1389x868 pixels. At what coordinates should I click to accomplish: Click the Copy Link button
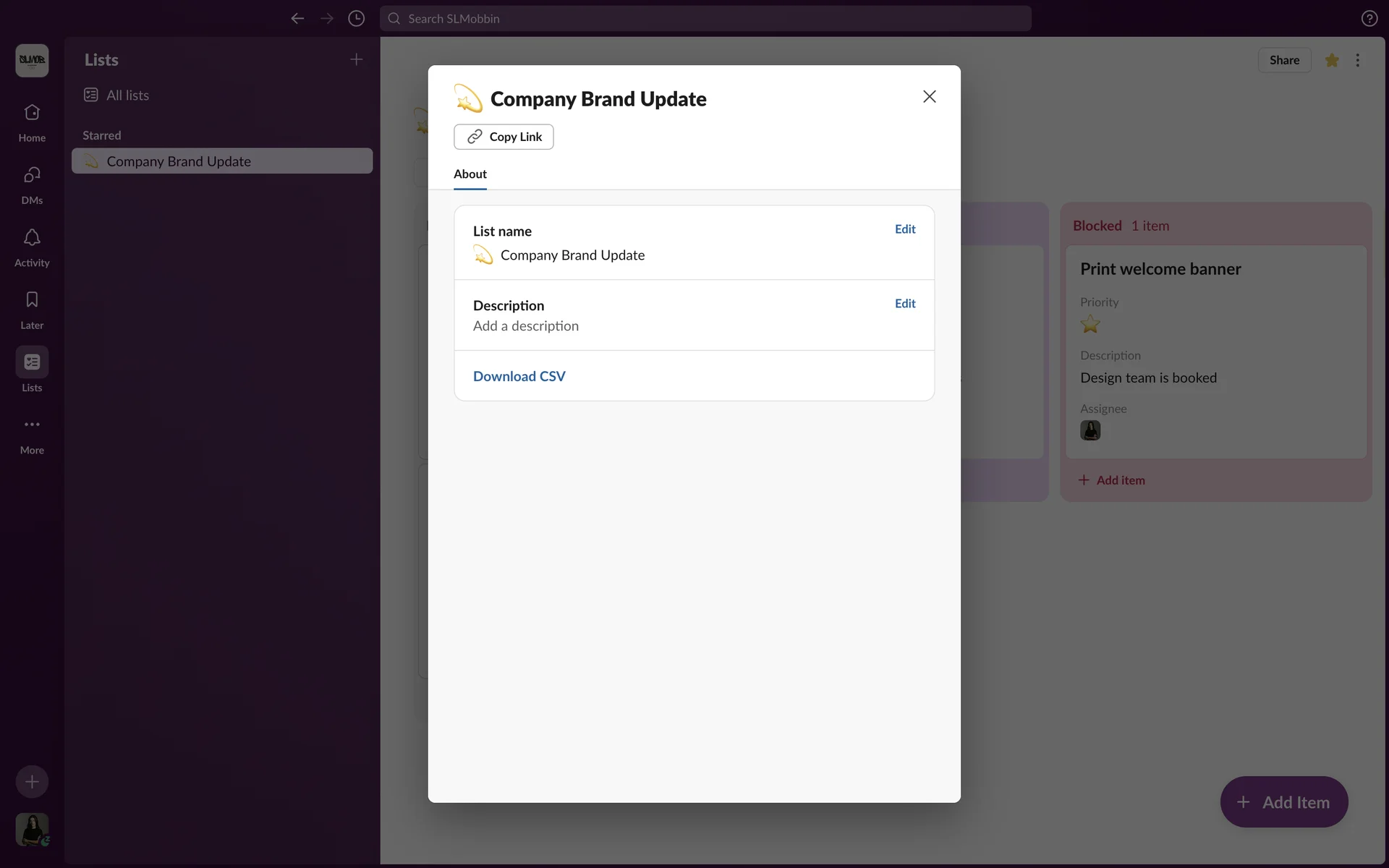[504, 137]
